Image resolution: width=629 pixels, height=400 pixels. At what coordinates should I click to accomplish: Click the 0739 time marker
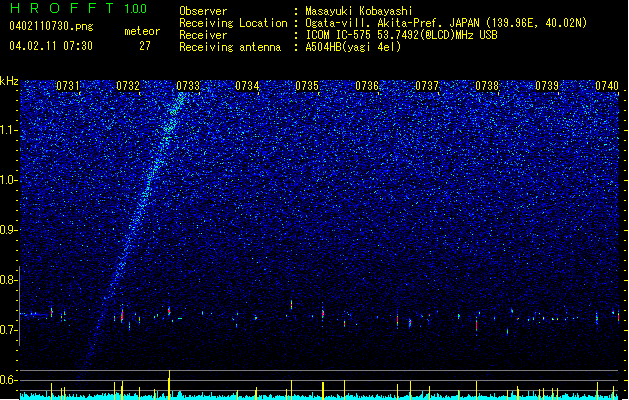[x=547, y=86]
